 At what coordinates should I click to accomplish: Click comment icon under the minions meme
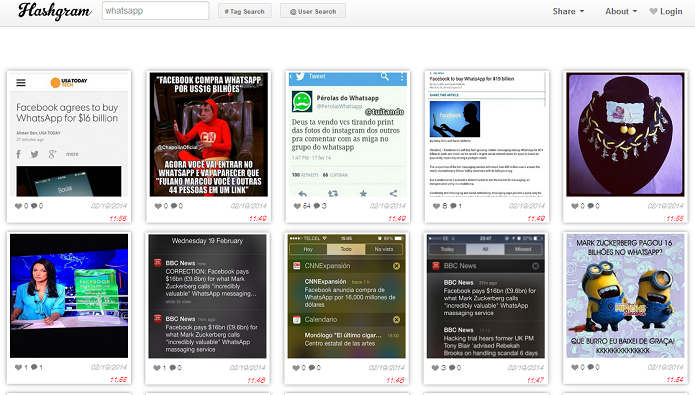click(590, 368)
